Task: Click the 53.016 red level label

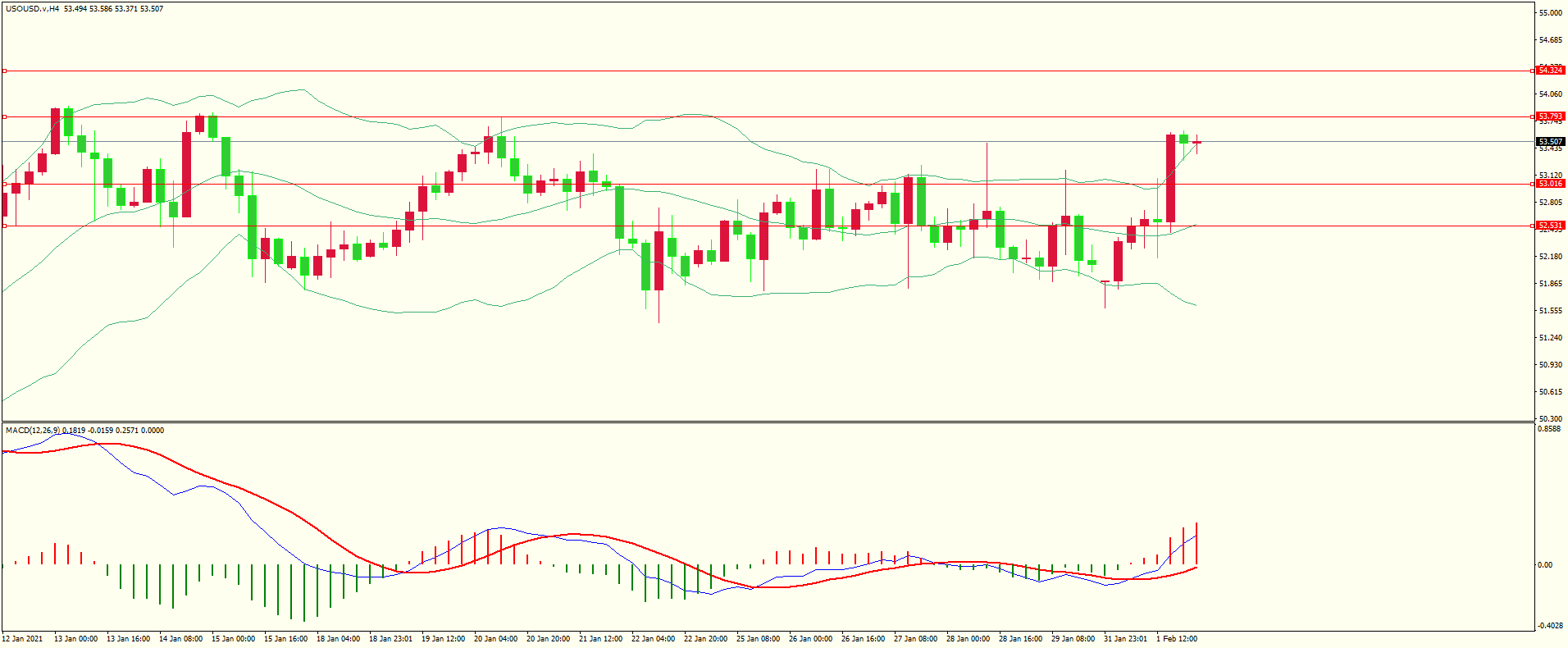Action: tap(1550, 184)
